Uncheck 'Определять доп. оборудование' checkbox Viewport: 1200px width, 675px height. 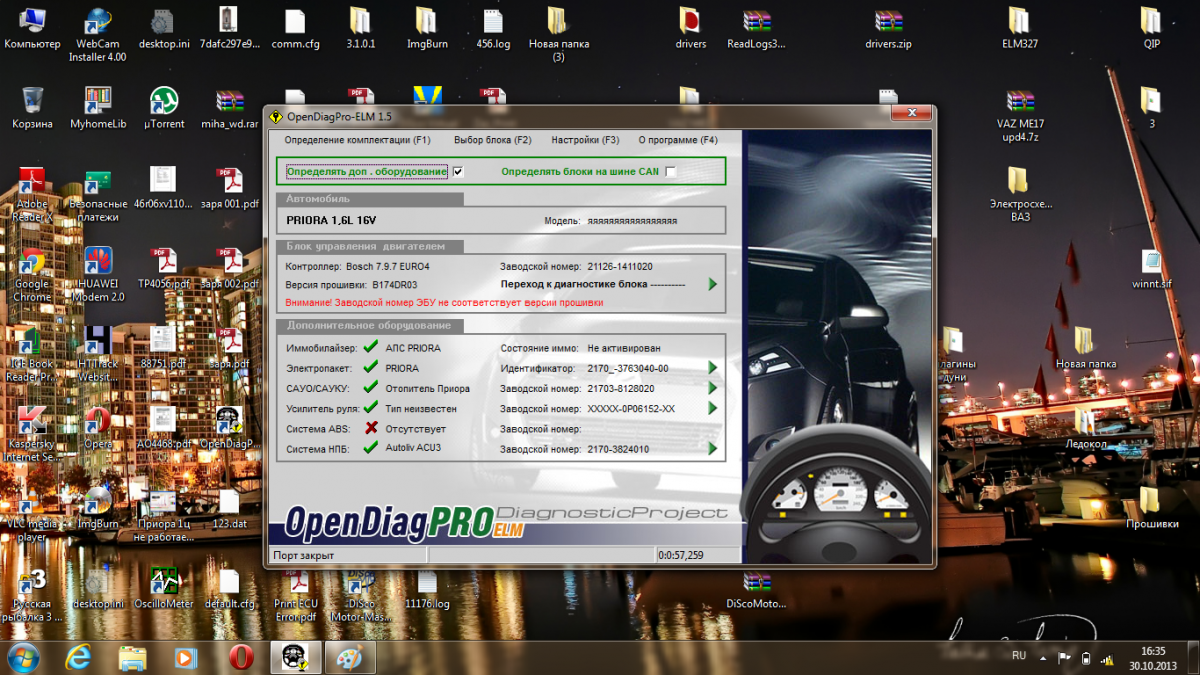click(458, 172)
